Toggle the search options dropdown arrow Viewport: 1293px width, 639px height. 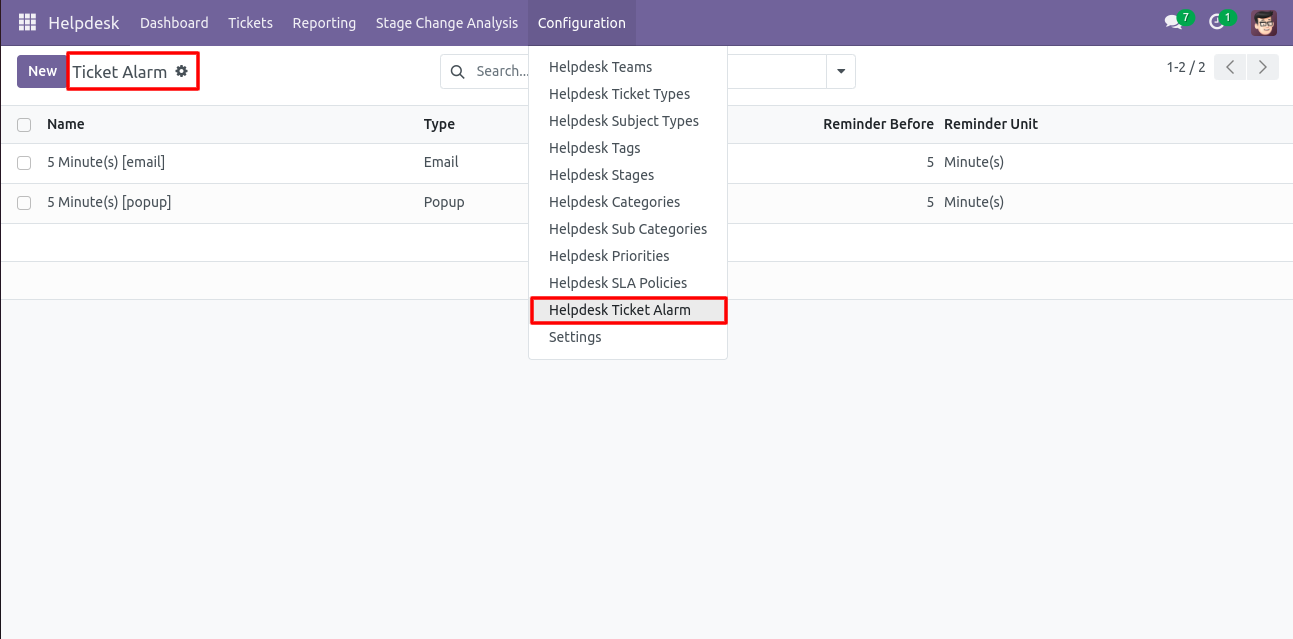coord(841,71)
